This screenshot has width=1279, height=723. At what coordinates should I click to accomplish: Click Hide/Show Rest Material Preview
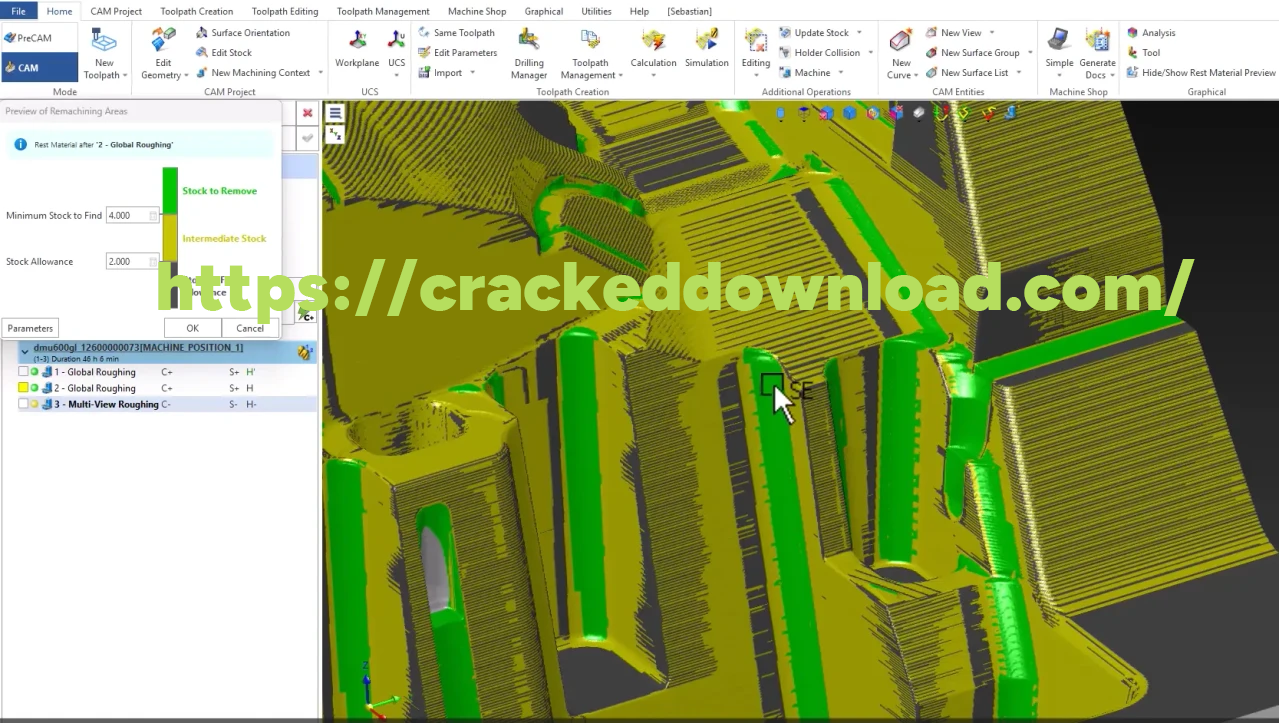(x=1201, y=73)
